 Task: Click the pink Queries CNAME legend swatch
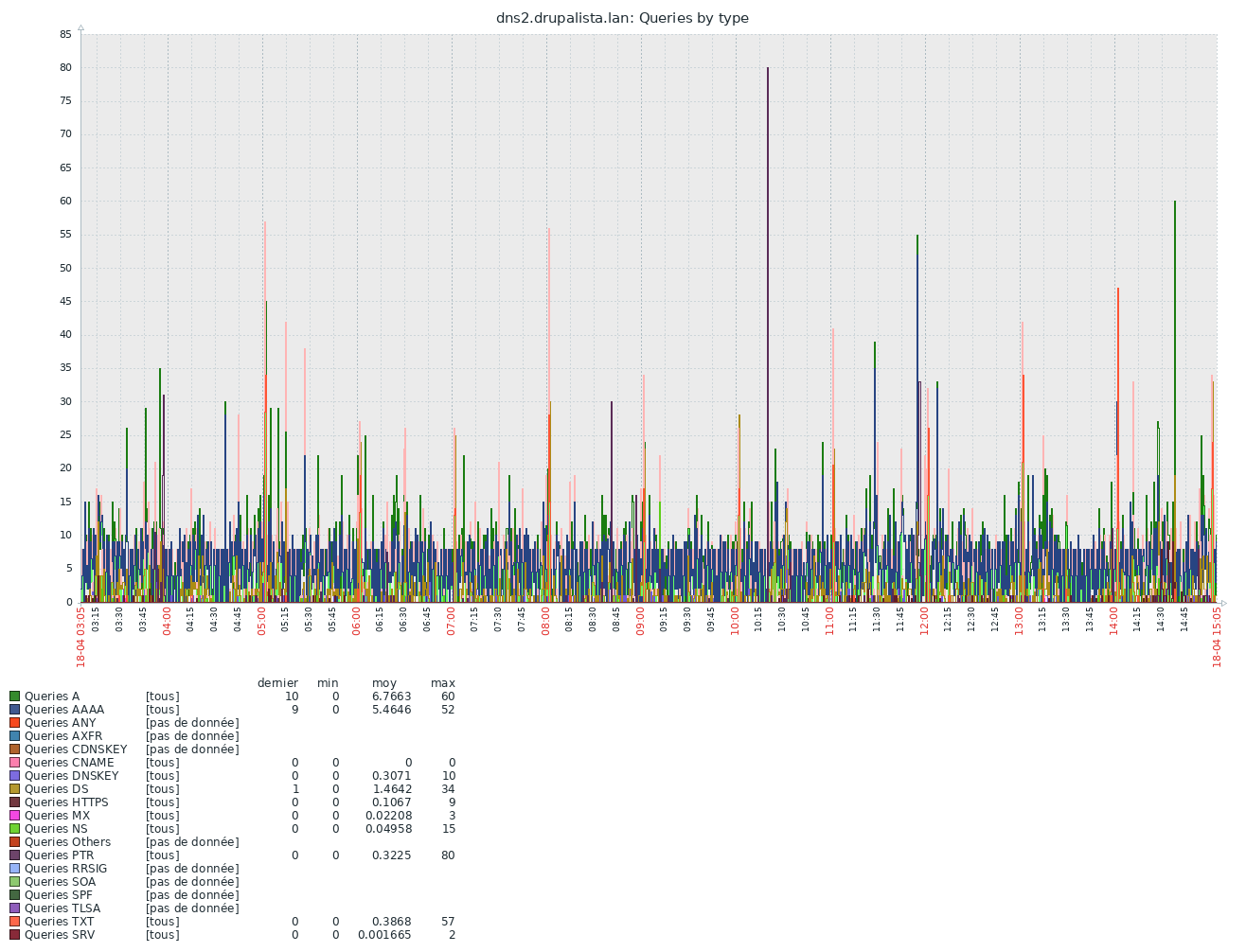coord(14,763)
